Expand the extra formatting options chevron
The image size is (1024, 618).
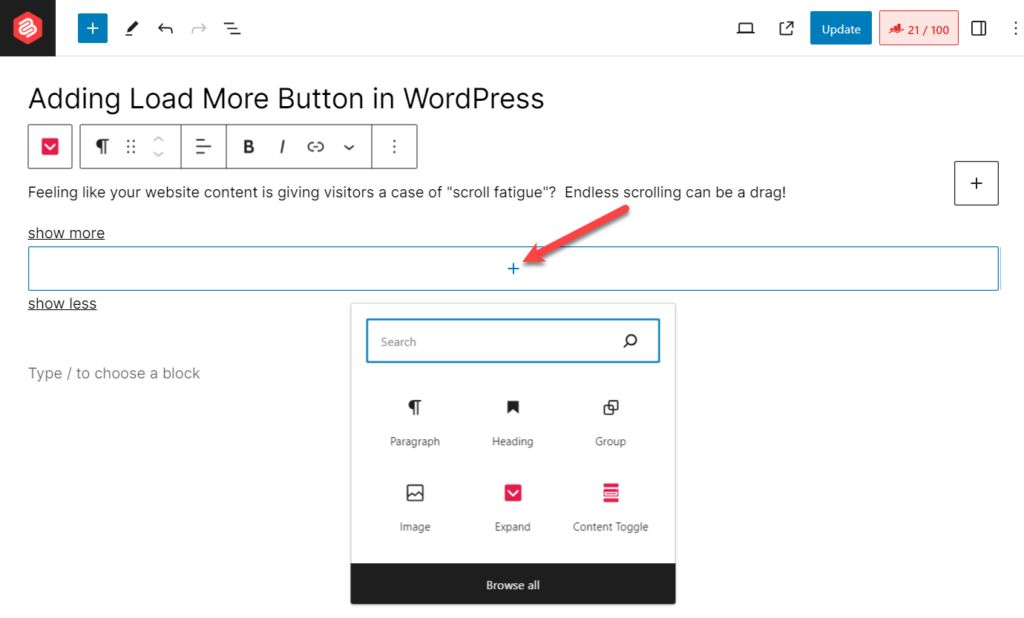pyautogui.click(x=349, y=146)
